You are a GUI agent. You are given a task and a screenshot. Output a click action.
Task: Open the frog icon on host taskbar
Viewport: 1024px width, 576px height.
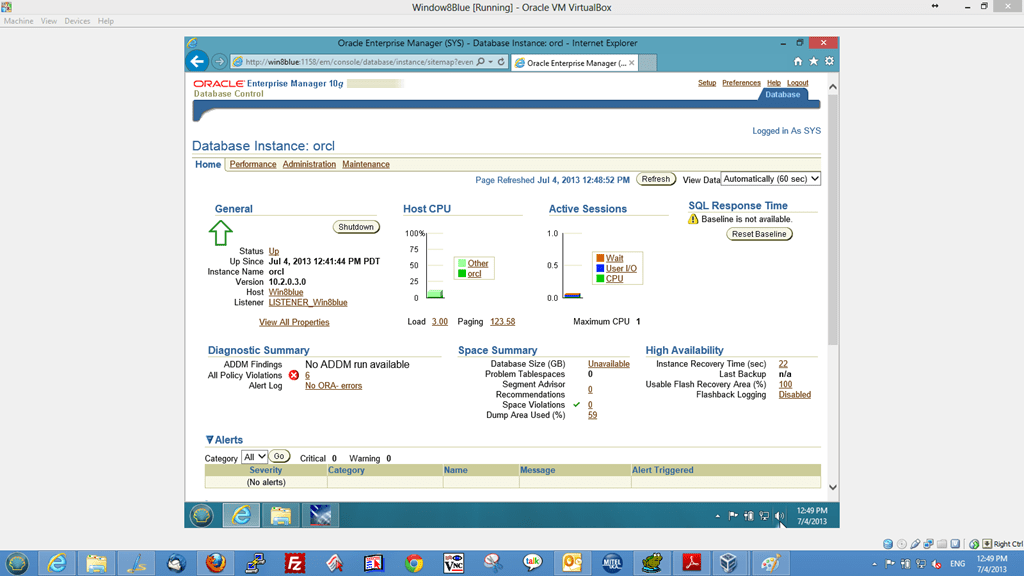[652, 563]
